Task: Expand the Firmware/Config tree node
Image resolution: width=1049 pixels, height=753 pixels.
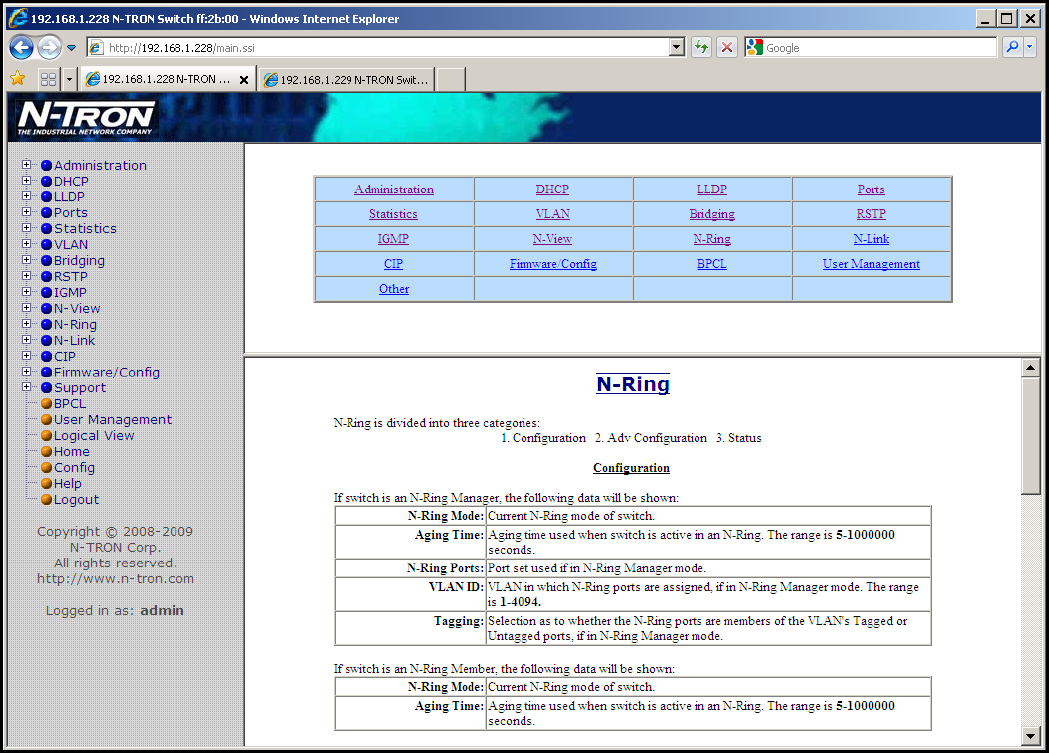Action: tap(27, 372)
